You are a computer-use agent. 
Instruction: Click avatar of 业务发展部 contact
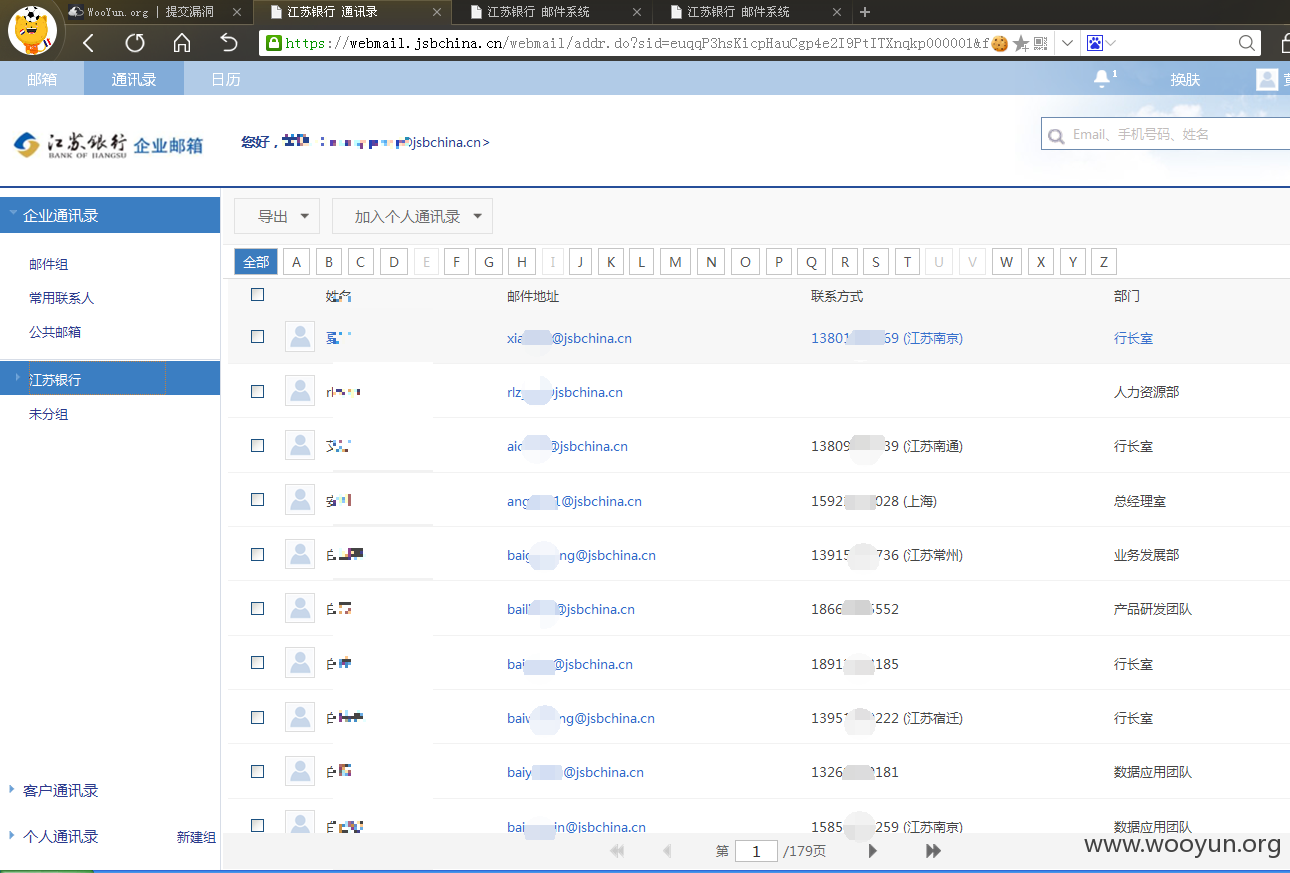(x=300, y=554)
